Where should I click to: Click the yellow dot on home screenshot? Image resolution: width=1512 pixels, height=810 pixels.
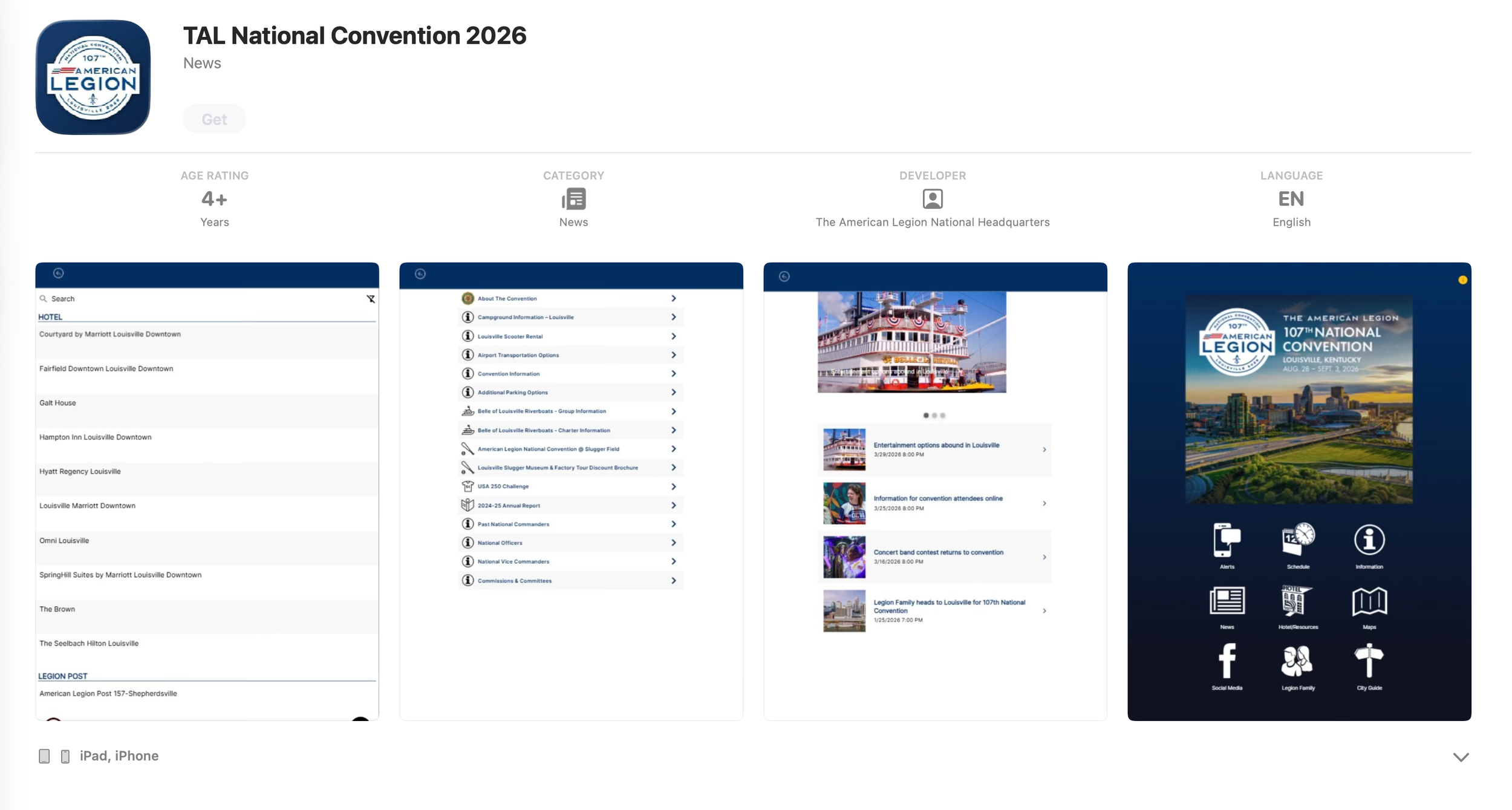[x=1462, y=280]
